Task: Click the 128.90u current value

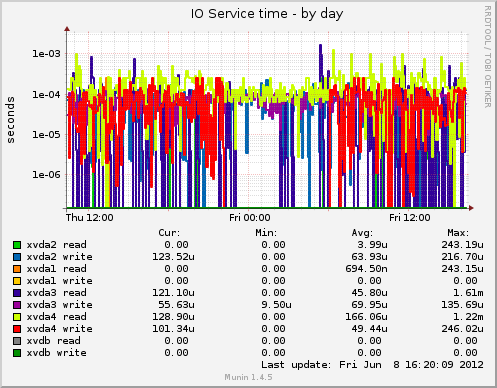Action: pos(173,317)
